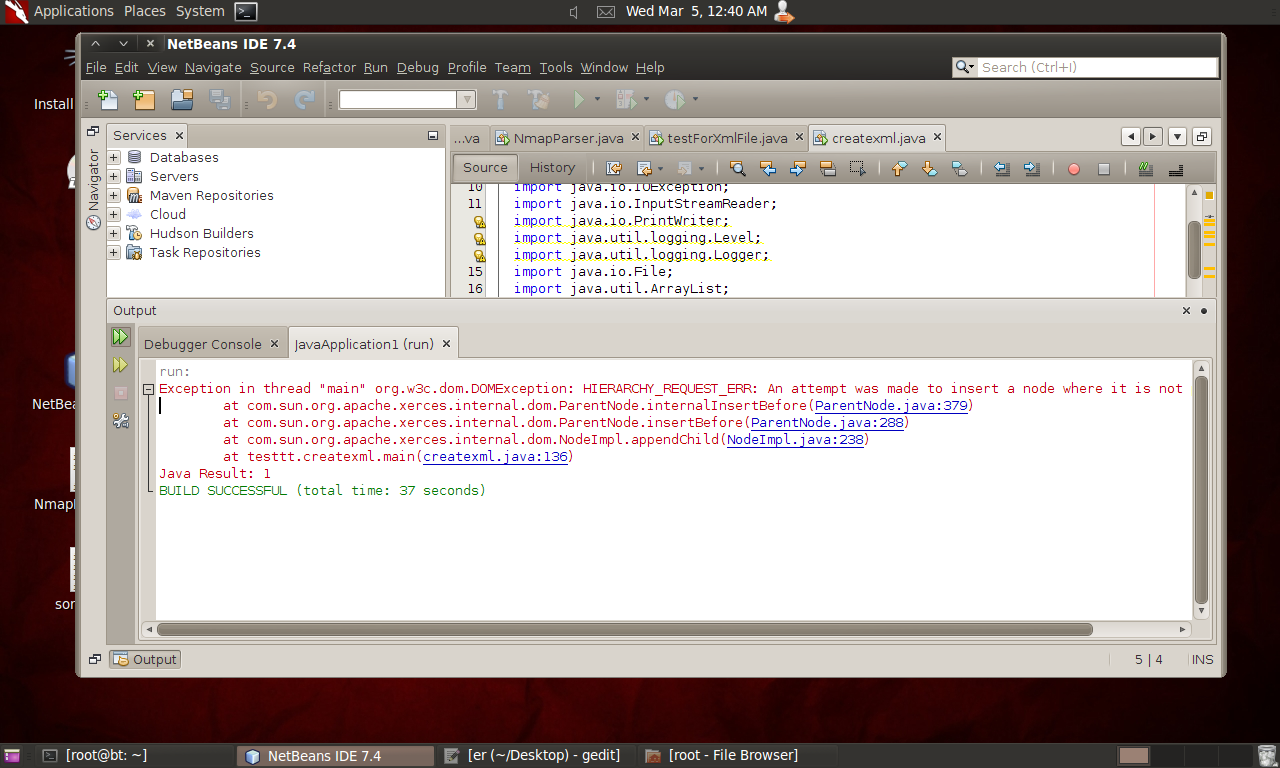Click the terminal launcher in top panel
The image size is (1280, 768).
[x=246, y=12]
